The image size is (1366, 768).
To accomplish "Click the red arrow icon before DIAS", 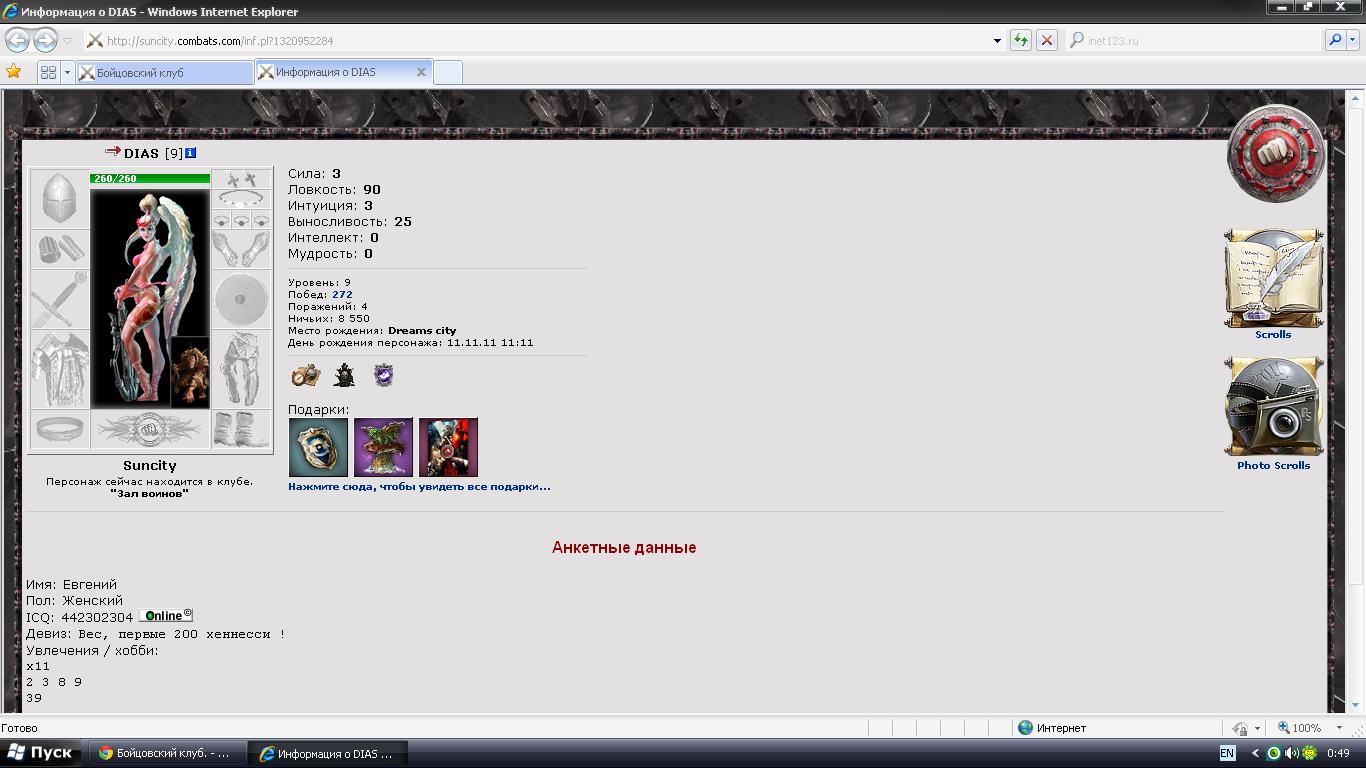I will click(x=113, y=152).
